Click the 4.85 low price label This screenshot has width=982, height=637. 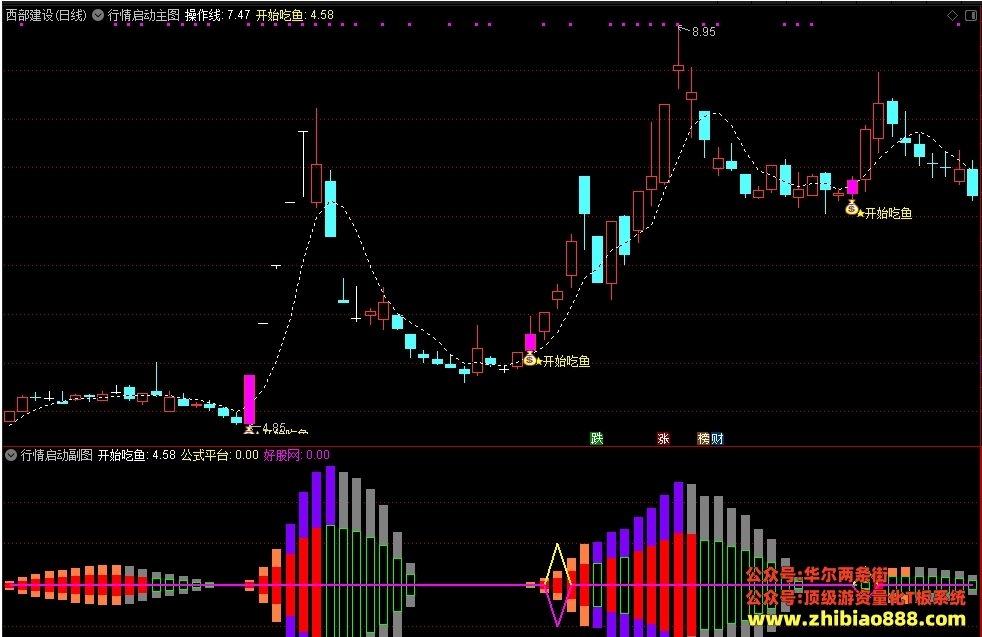pos(274,428)
